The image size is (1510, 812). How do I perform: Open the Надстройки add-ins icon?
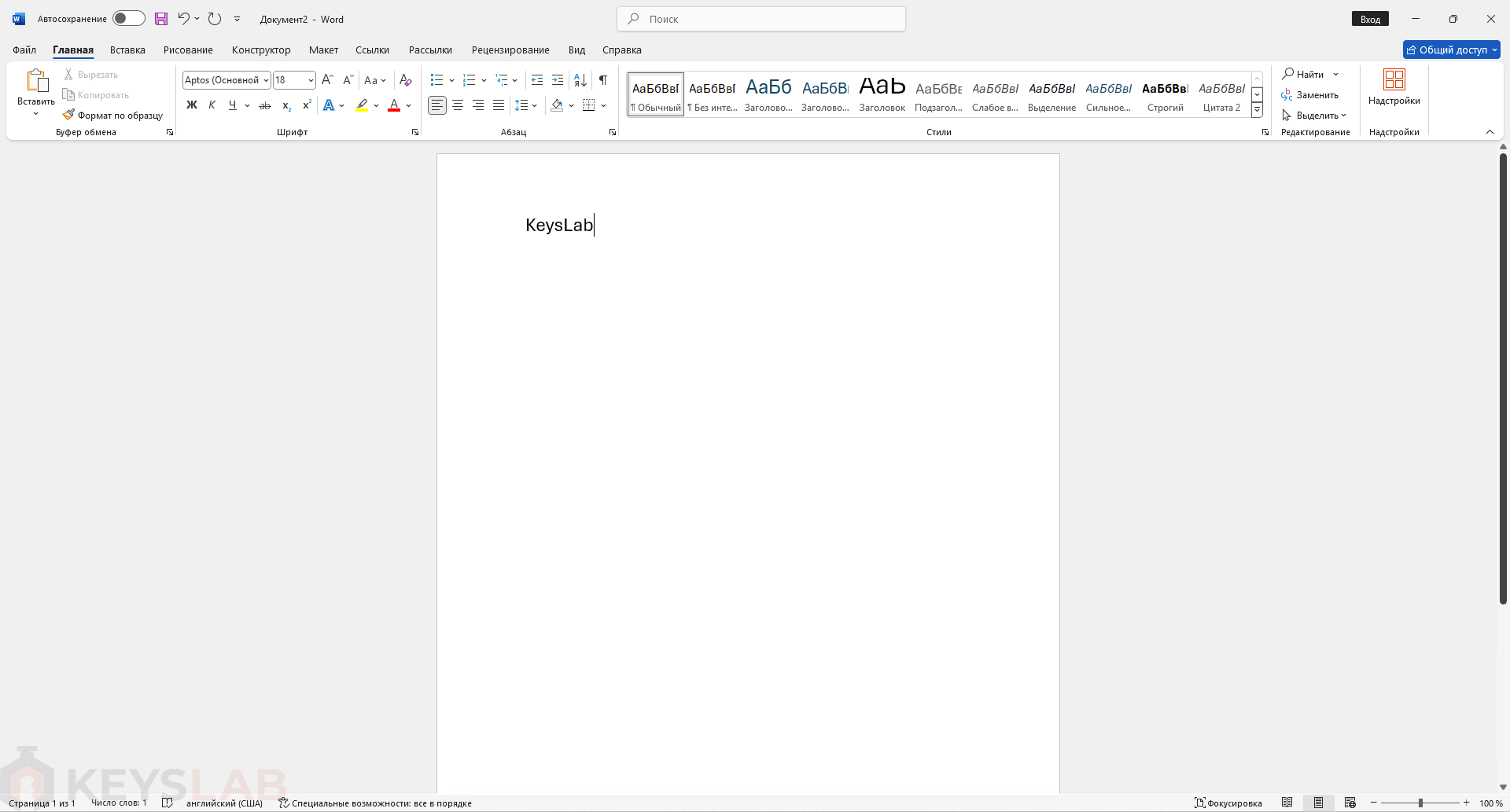pyautogui.click(x=1394, y=88)
